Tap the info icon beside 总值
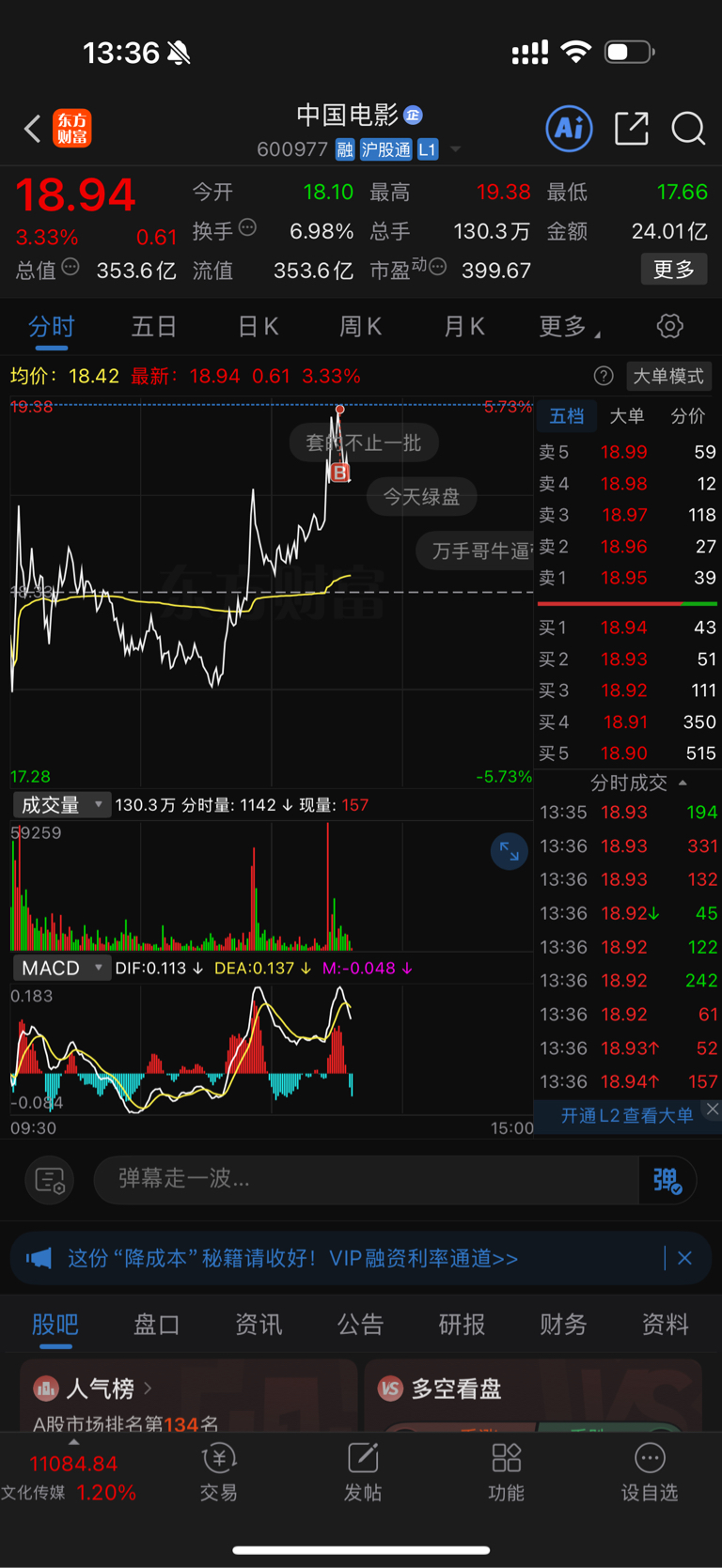The image size is (722, 1568). (x=71, y=267)
